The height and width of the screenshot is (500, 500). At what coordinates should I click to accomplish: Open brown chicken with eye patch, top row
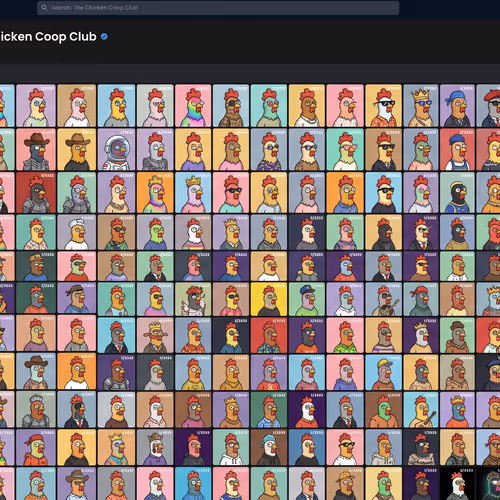tap(231, 106)
